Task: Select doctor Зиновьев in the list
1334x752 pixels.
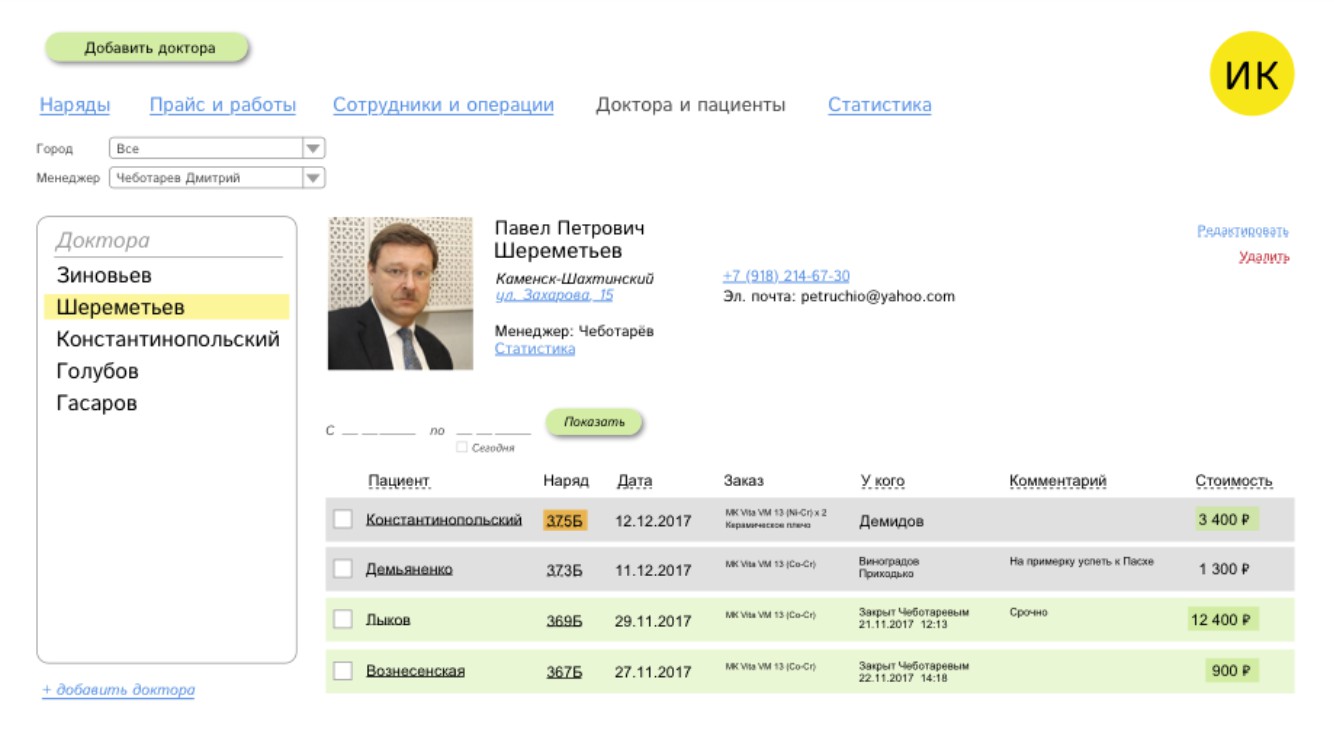Action: [x=104, y=276]
